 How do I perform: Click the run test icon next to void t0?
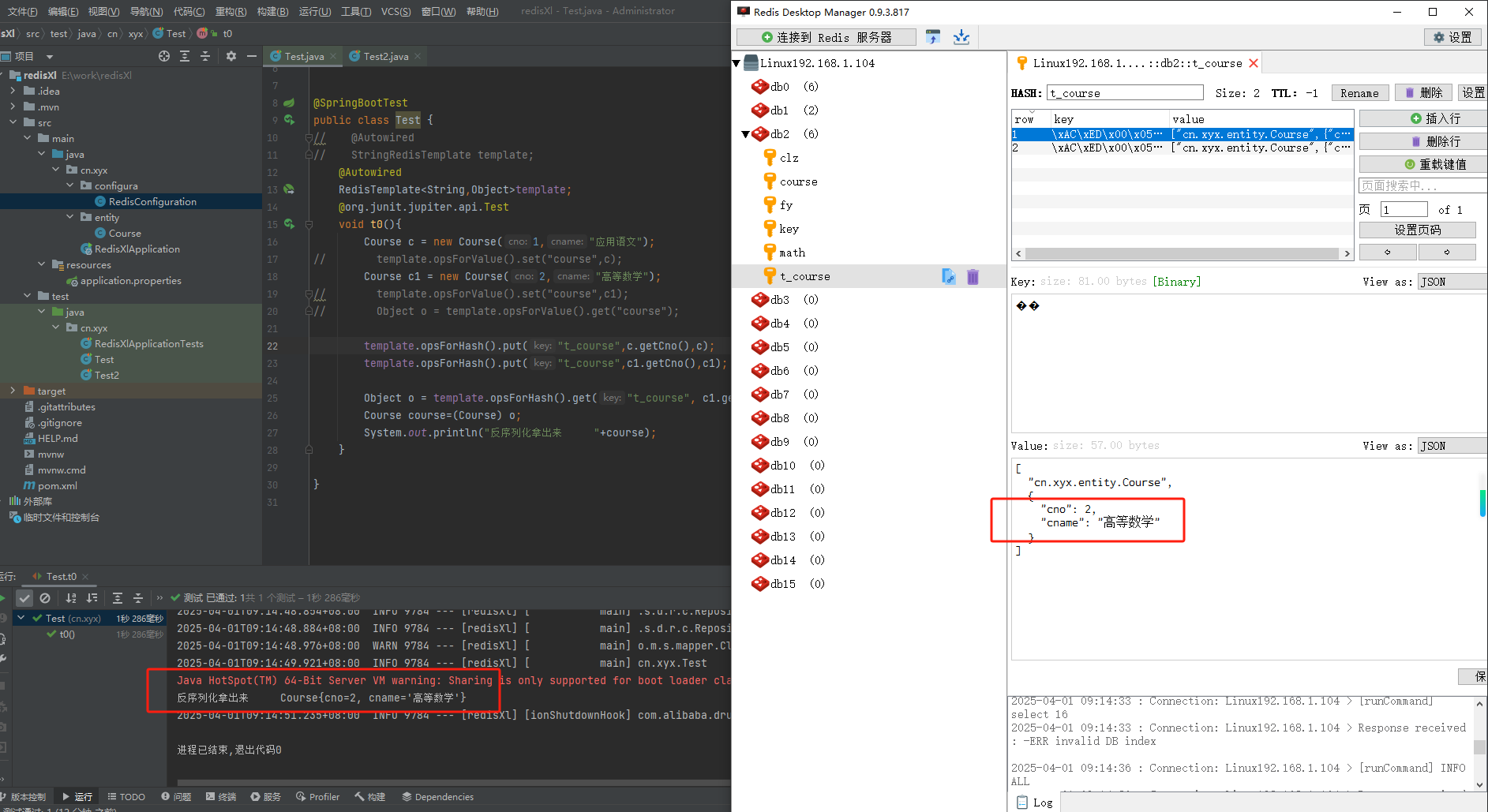[x=289, y=224]
